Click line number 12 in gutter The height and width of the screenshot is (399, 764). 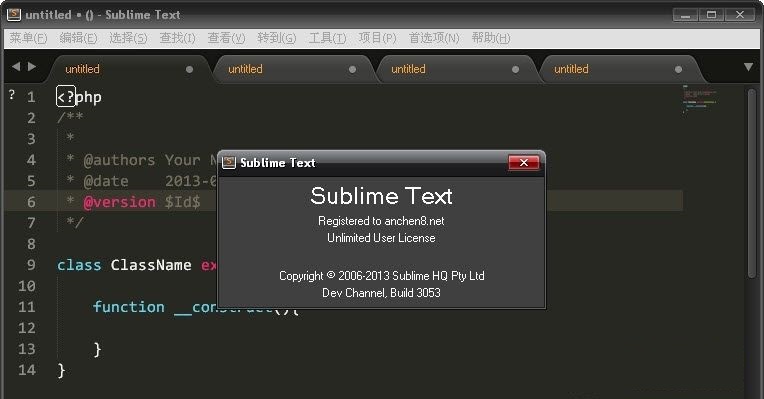tap(27, 328)
